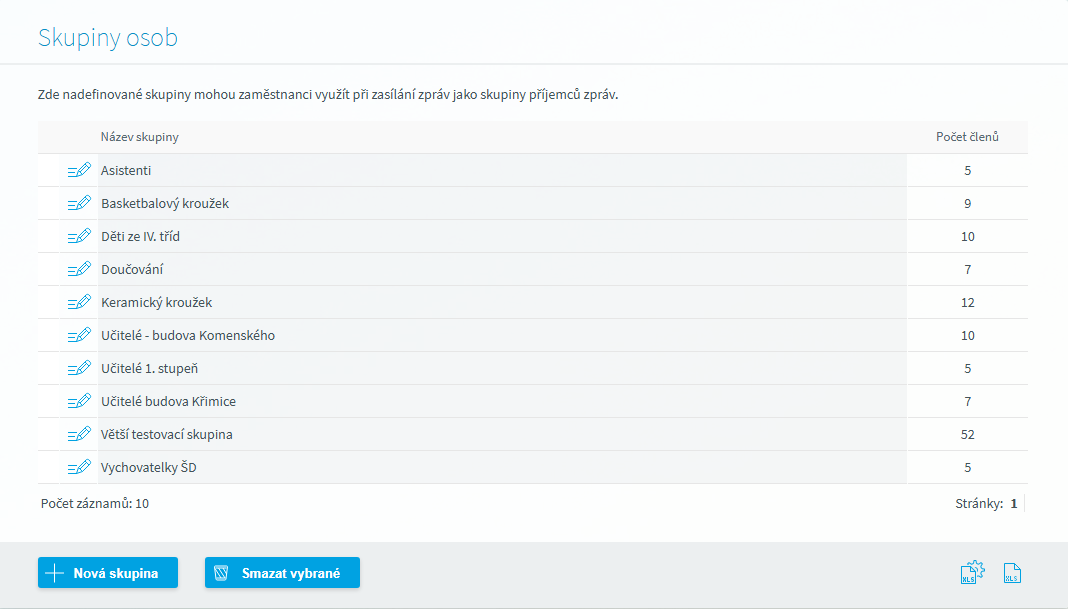This screenshot has height=609, width=1068.
Task: Edit the Děti ze IV. tříd group
Action: [x=79, y=236]
